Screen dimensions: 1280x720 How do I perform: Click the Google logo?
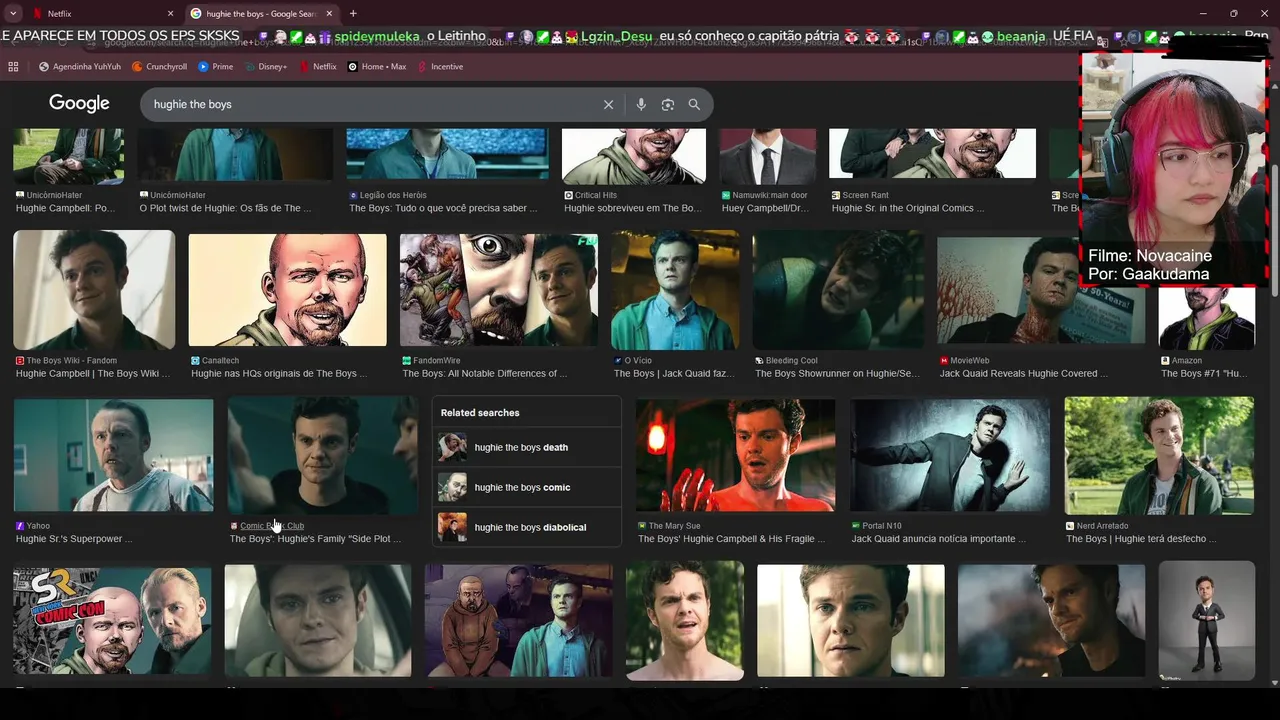[x=79, y=104]
